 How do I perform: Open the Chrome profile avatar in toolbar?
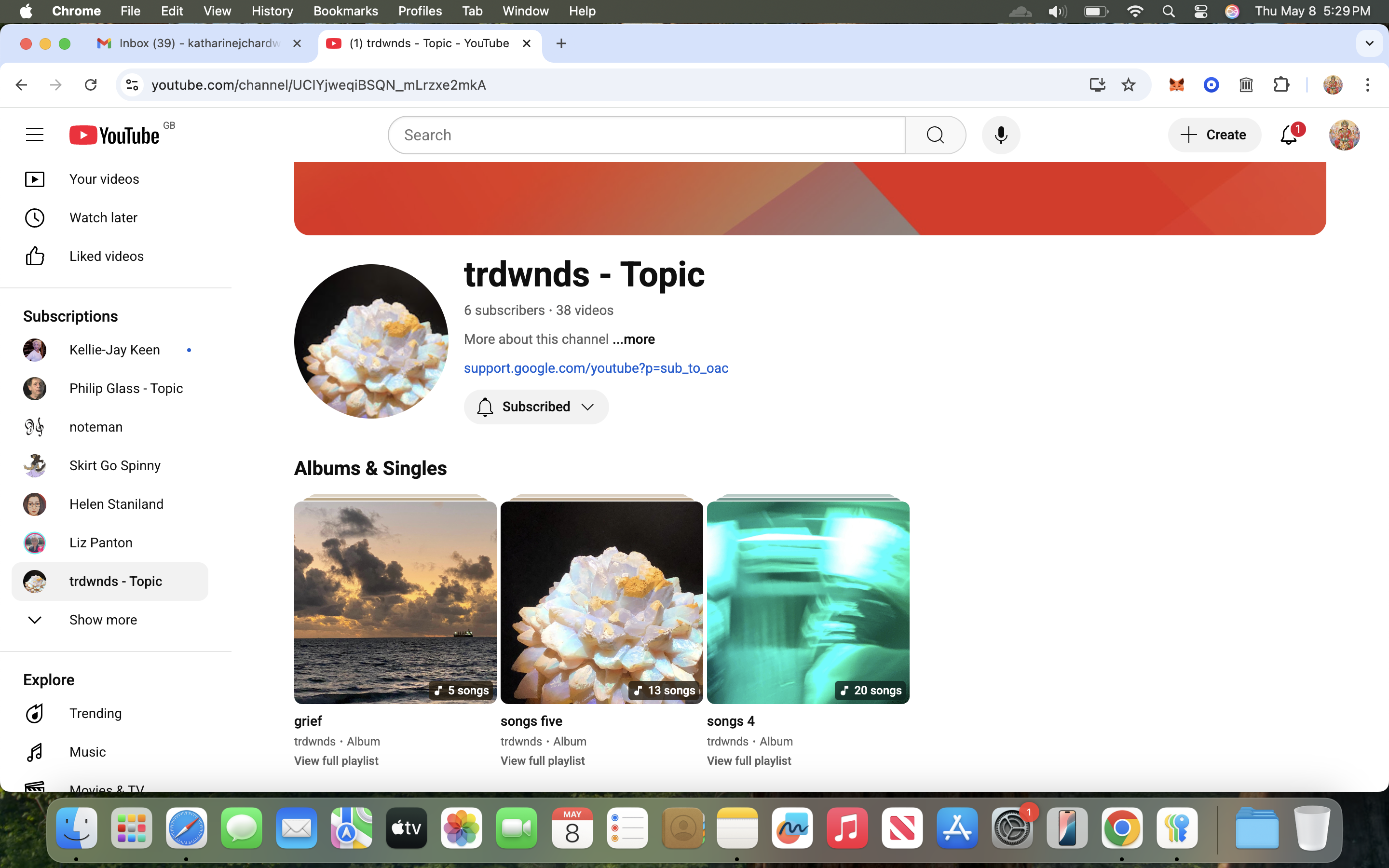(1333, 85)
